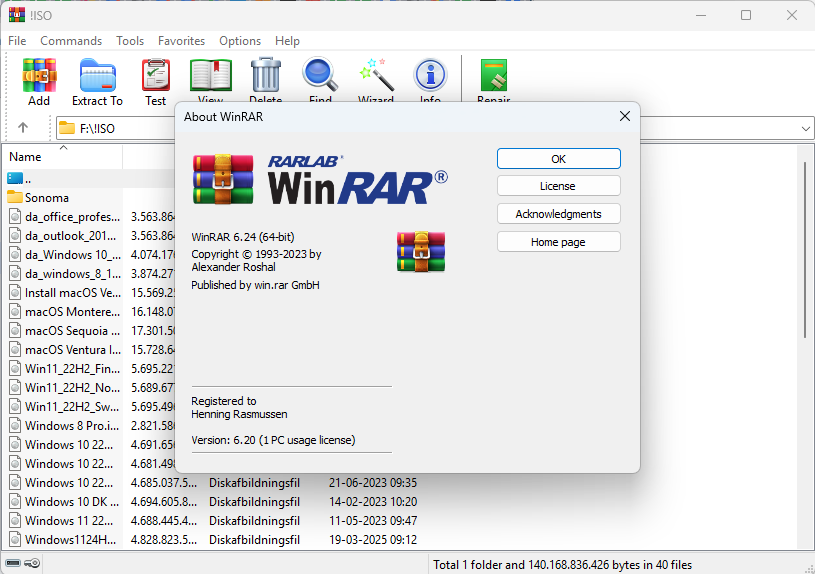Viewport: 815px width, 574px height.
Task: Open the Home page button
Action: click(558, 242)
